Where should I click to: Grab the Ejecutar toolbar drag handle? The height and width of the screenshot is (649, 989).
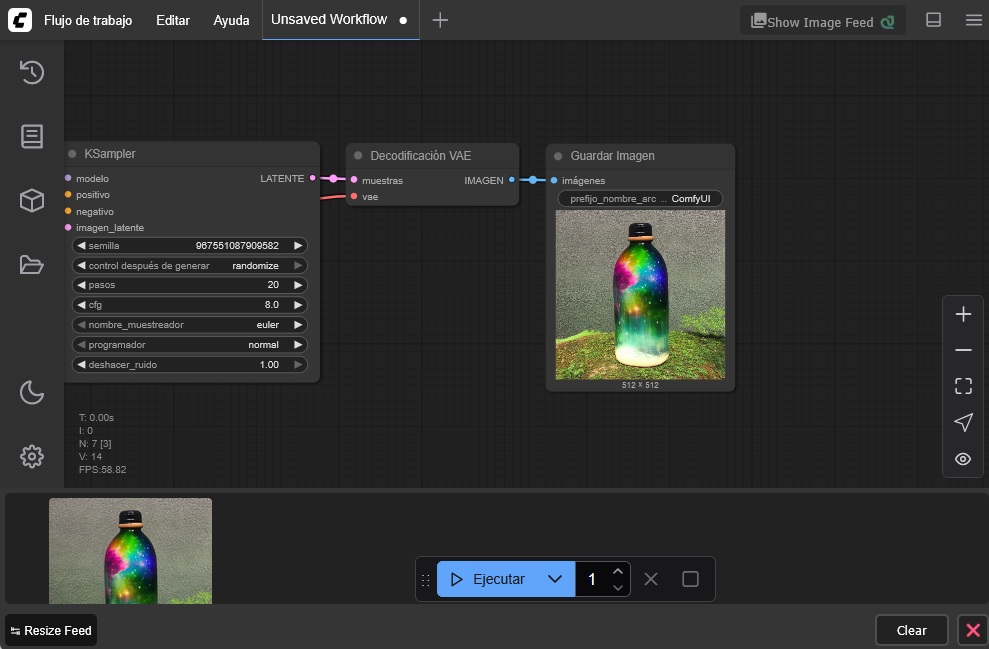(426, 580)
